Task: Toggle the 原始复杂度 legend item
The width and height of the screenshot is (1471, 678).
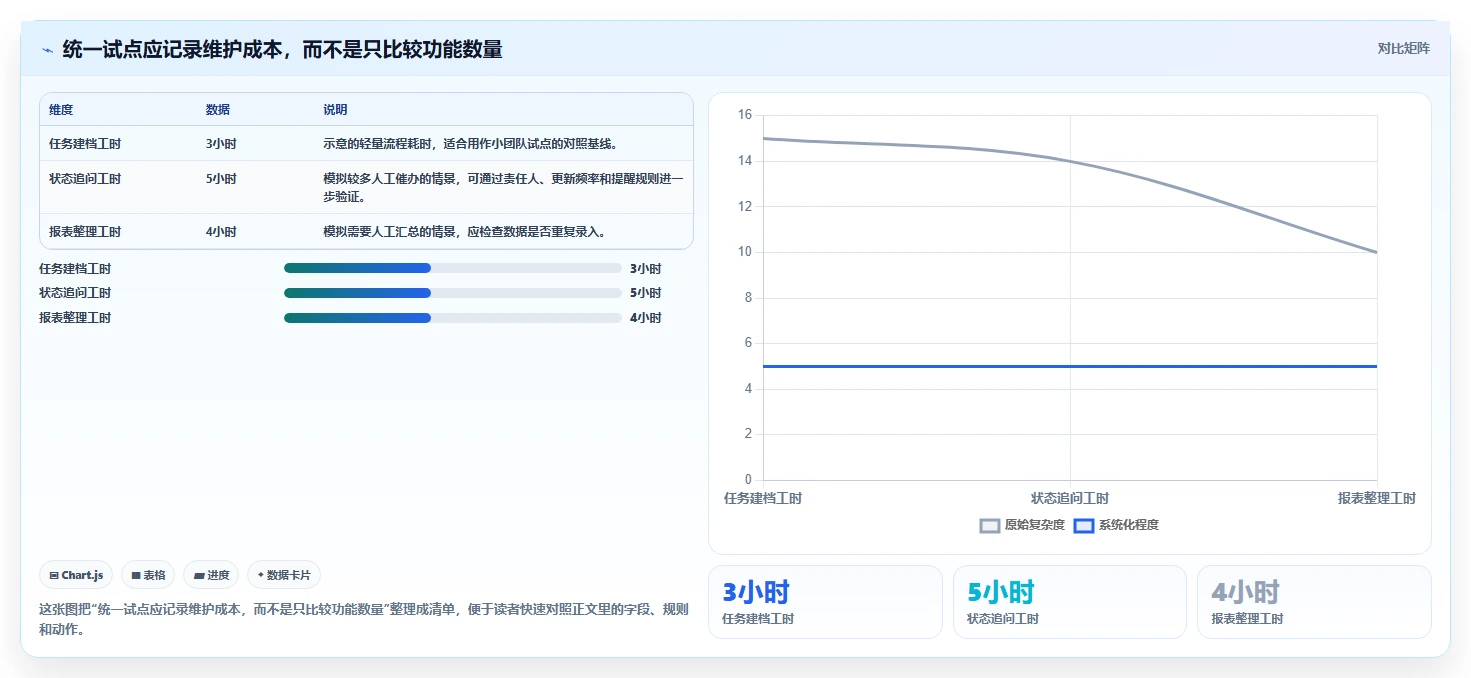Action: click(1022, 525)
